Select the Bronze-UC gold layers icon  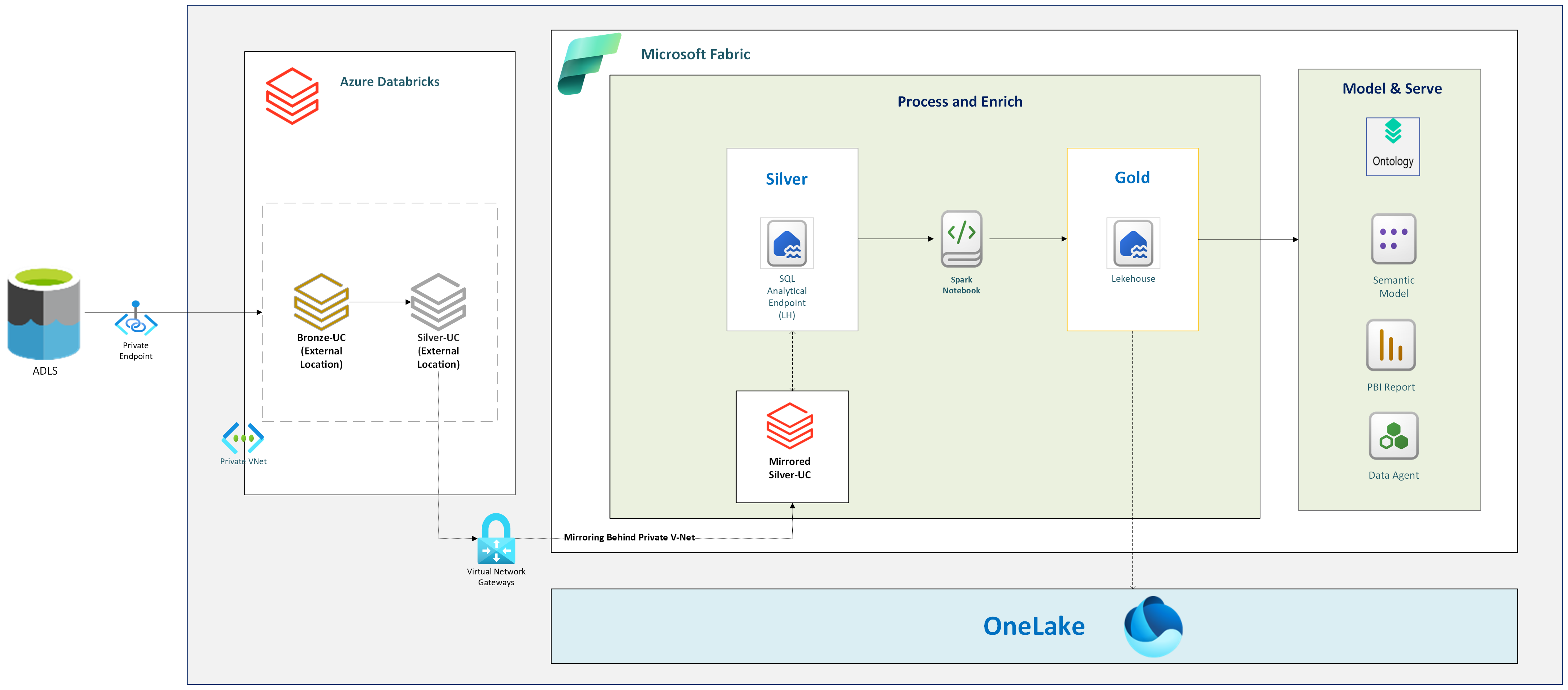click(321, 301)
